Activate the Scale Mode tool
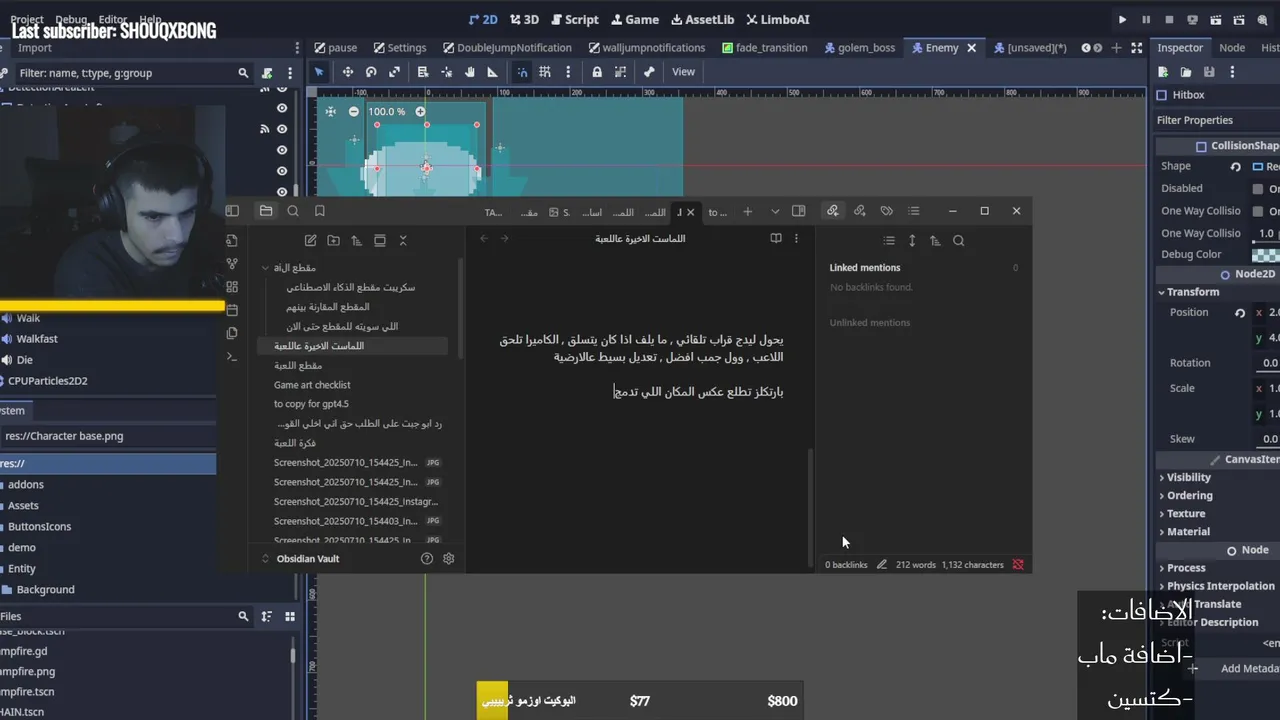 coord(394,72)
